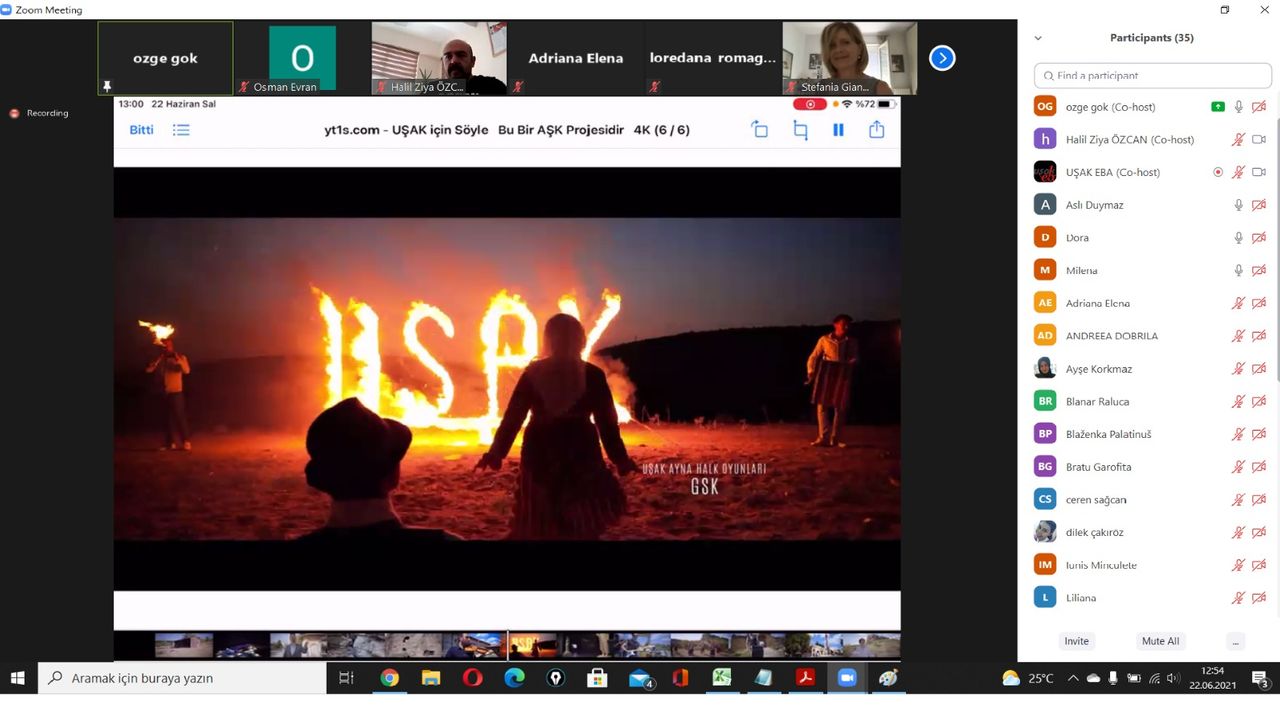This screenshot has width=1280, height=720.
Task: Click the Participants (35) panel title
Action: pos(1152,38)
